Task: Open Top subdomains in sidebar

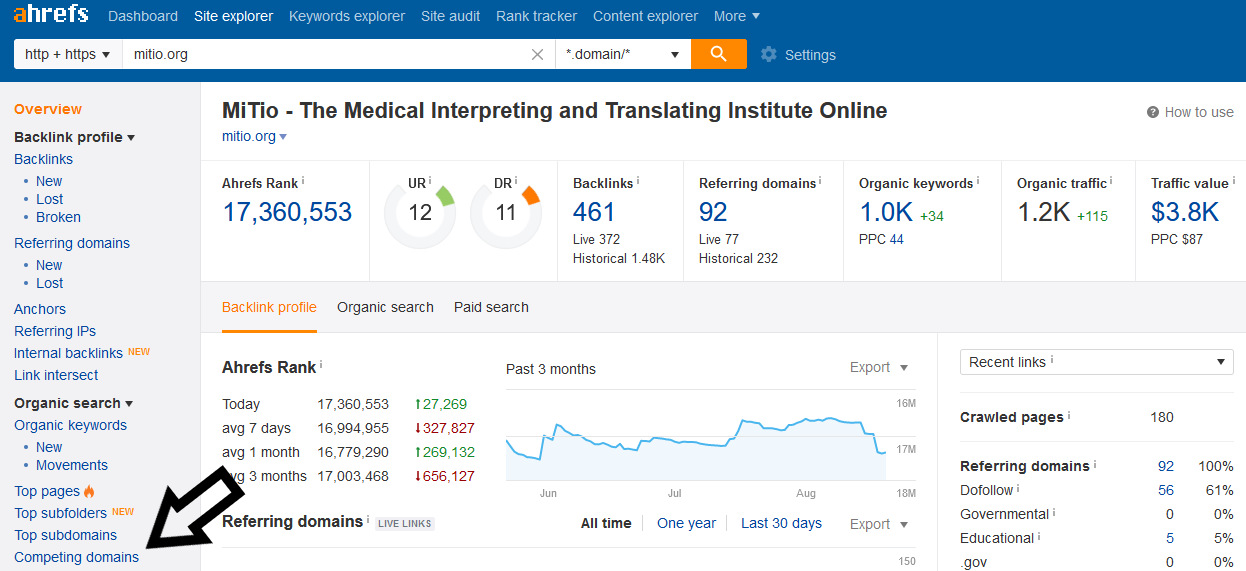Action: (x=65, y=535)
